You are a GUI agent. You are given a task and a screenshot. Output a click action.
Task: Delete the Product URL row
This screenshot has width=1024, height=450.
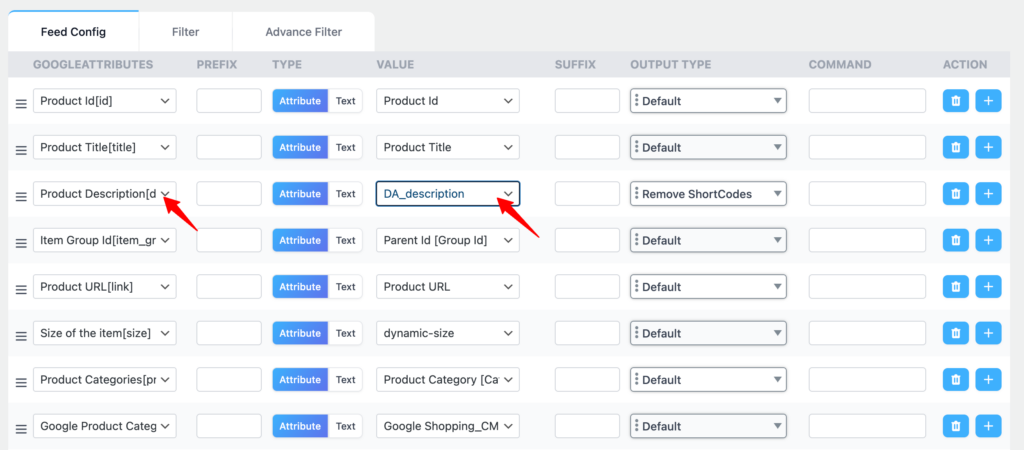(x=955, y=287)
